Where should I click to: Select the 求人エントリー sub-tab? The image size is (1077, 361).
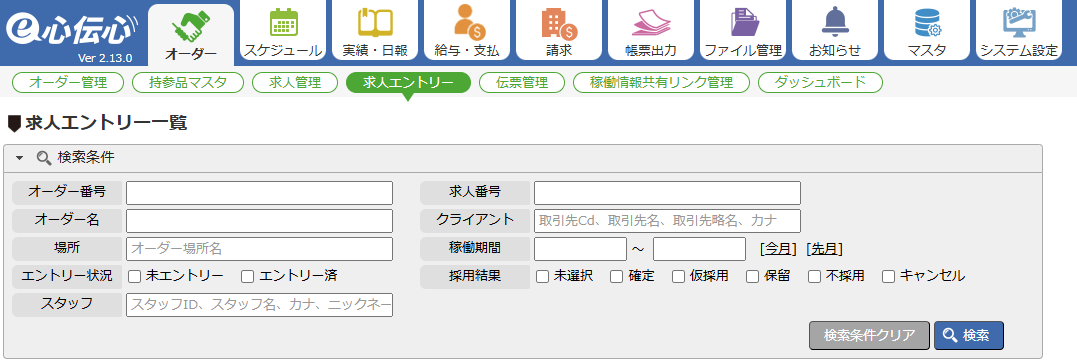coord(408,83)
